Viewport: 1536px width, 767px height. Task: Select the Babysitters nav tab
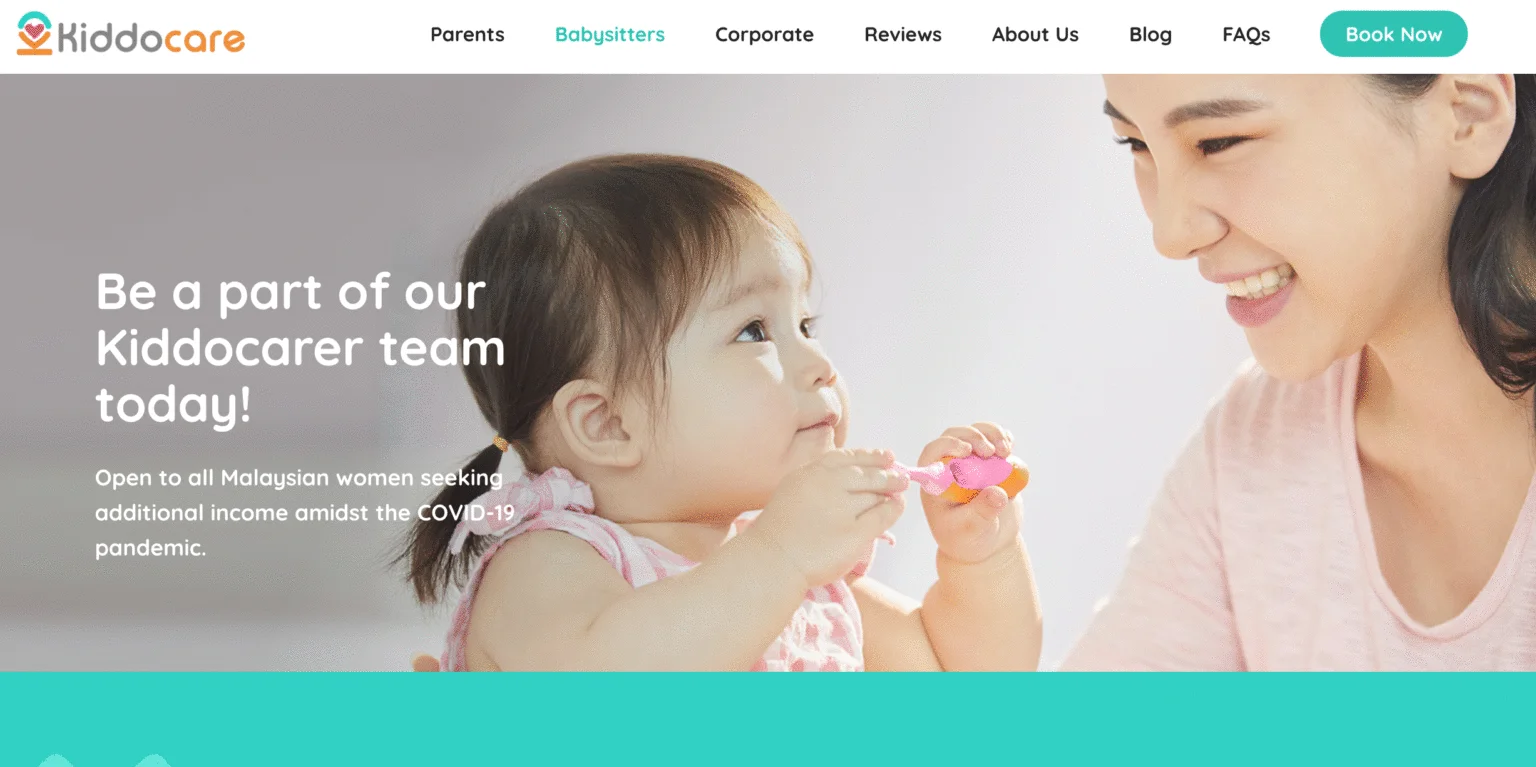click(x=610, y=34)
